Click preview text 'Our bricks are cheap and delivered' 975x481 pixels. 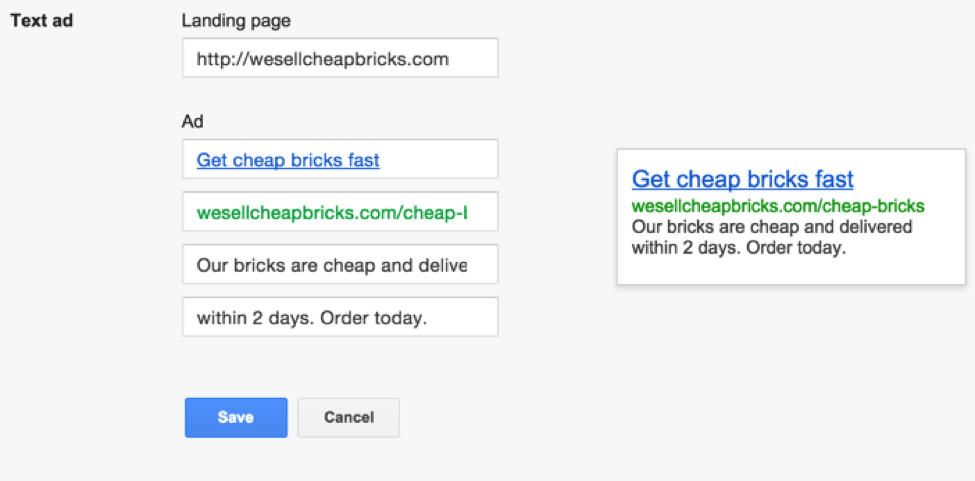coord(772,227)
